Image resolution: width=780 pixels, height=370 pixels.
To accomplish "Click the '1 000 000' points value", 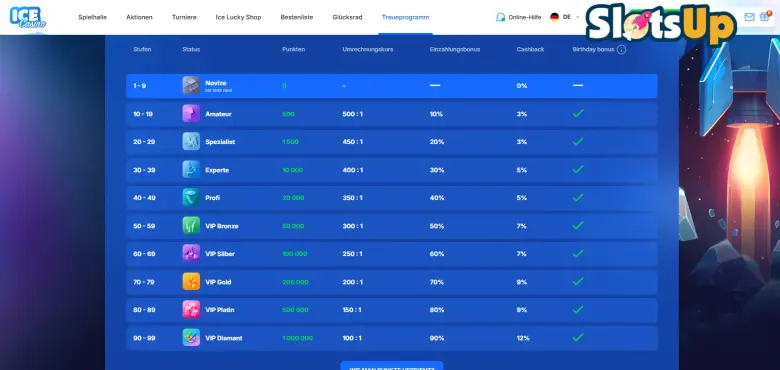I will [x=297, y=338].
